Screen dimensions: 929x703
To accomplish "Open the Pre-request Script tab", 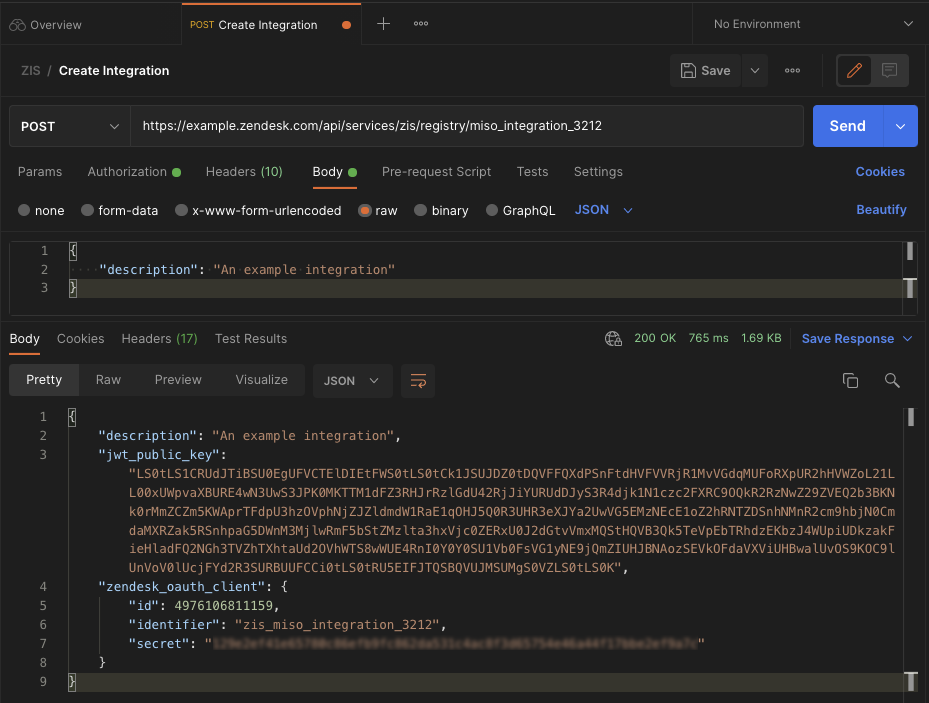I will (x=437, y=172).
